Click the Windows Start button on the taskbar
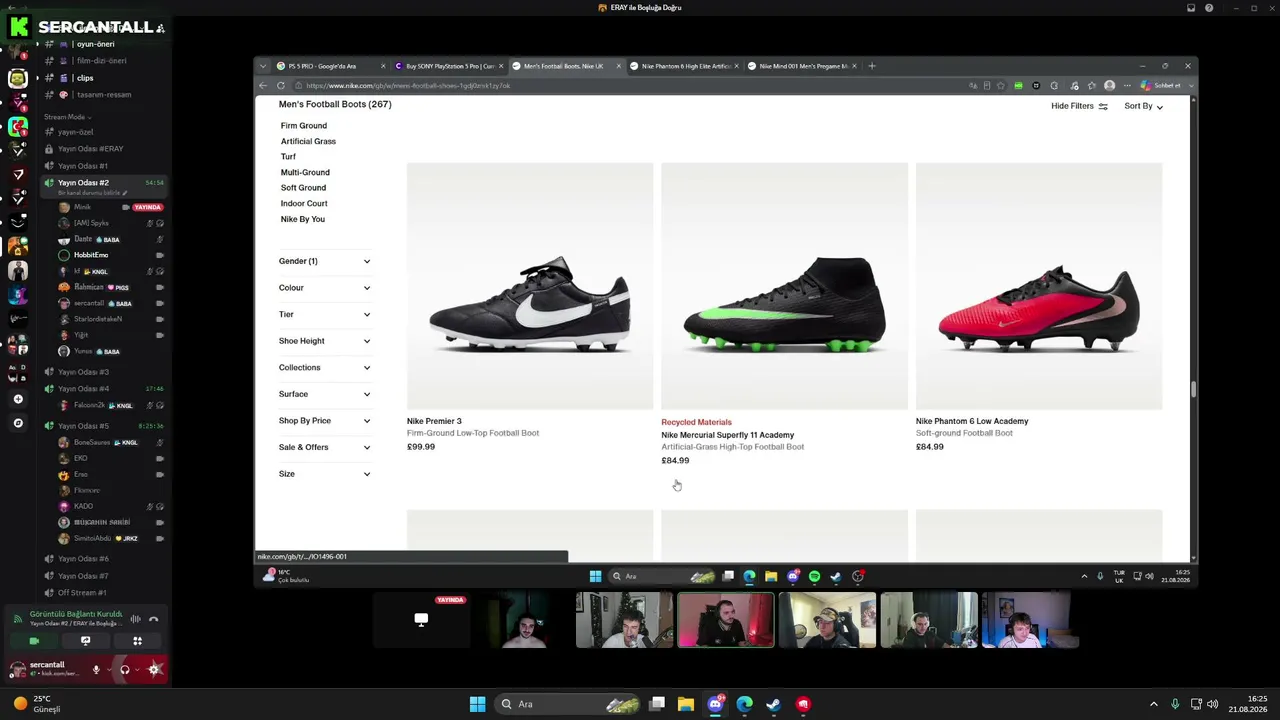1280x720 pixels. point(477,704)
